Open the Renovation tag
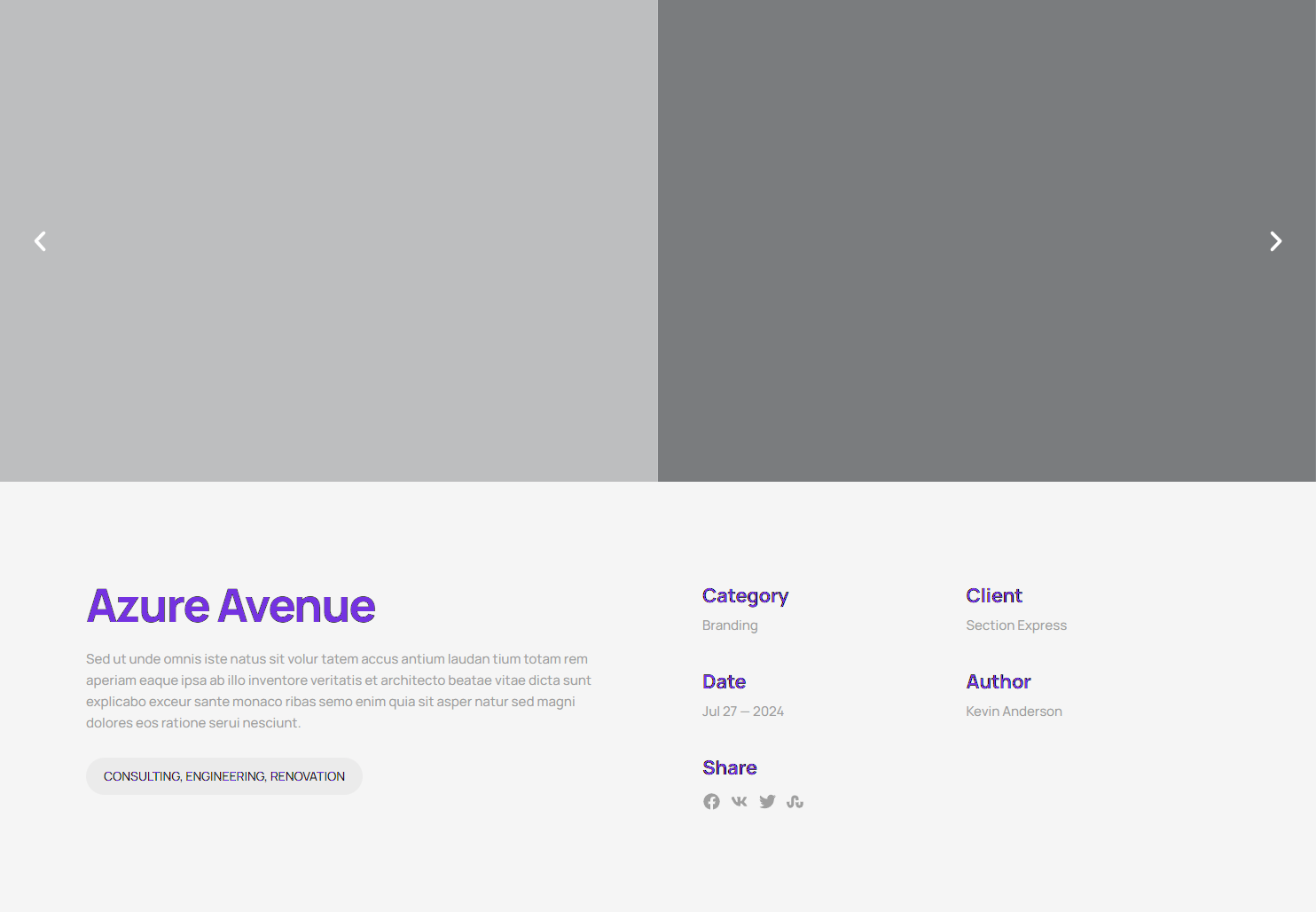1316x912 pixels. pyautogui.click(x=308, y=776)
